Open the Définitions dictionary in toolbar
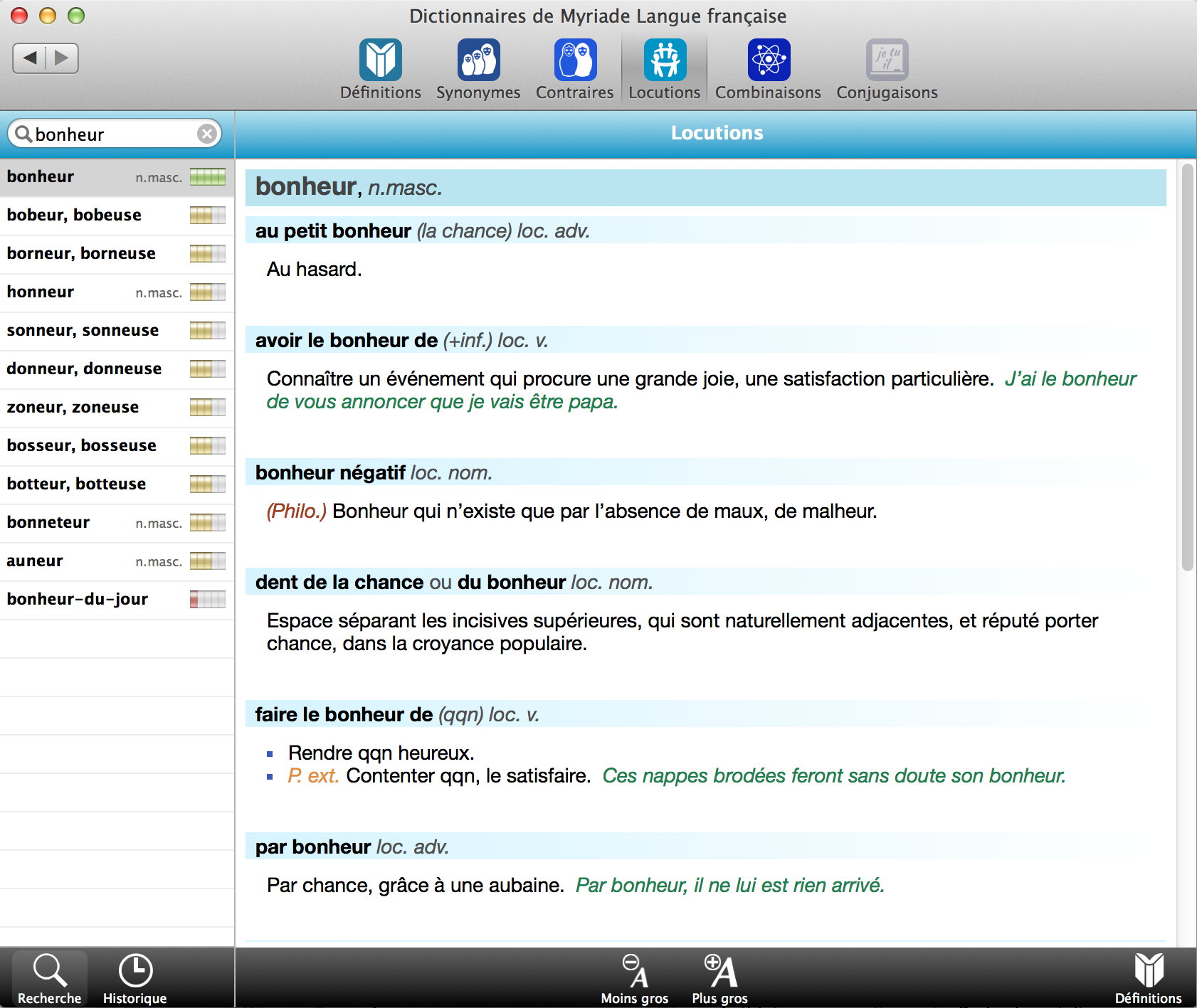Image resolution: width=1197 pixels, height=1008 pixels. point(381,70)
